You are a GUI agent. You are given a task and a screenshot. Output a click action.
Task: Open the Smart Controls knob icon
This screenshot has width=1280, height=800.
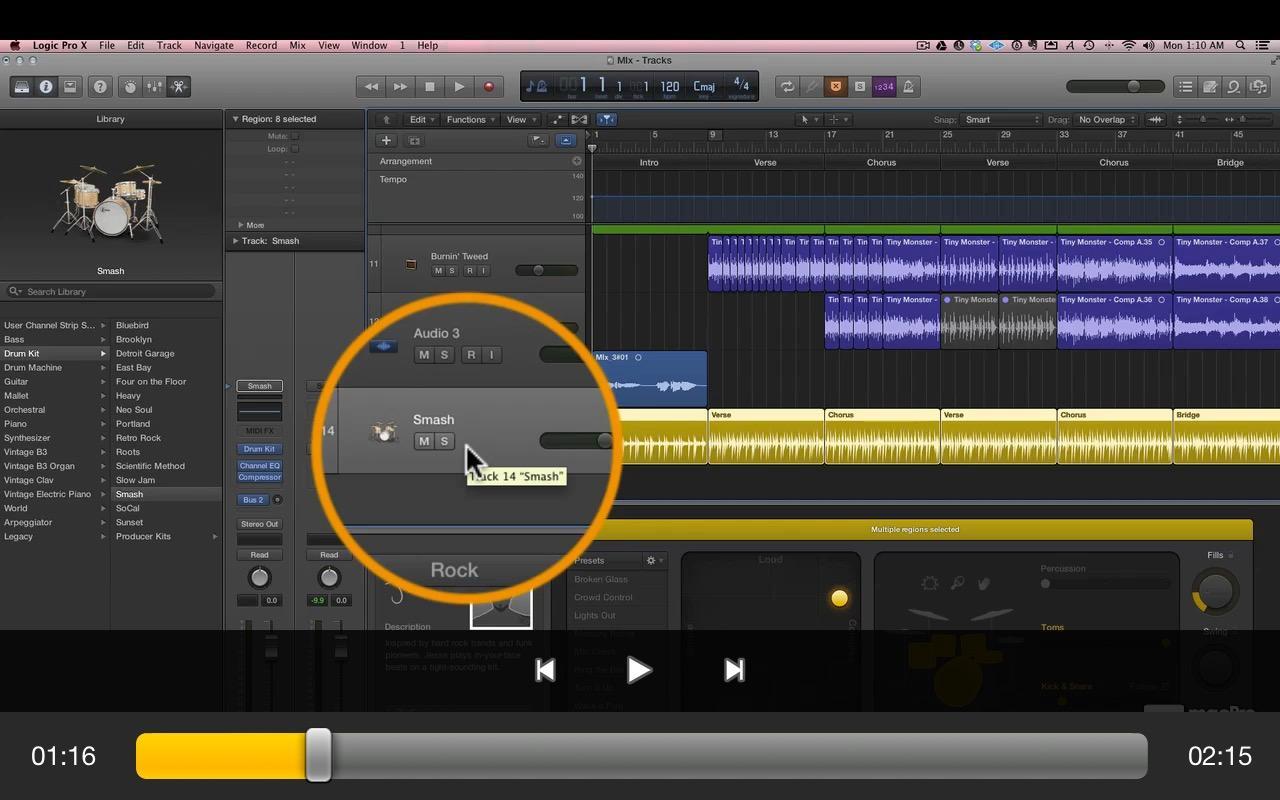tap(130, 87)
